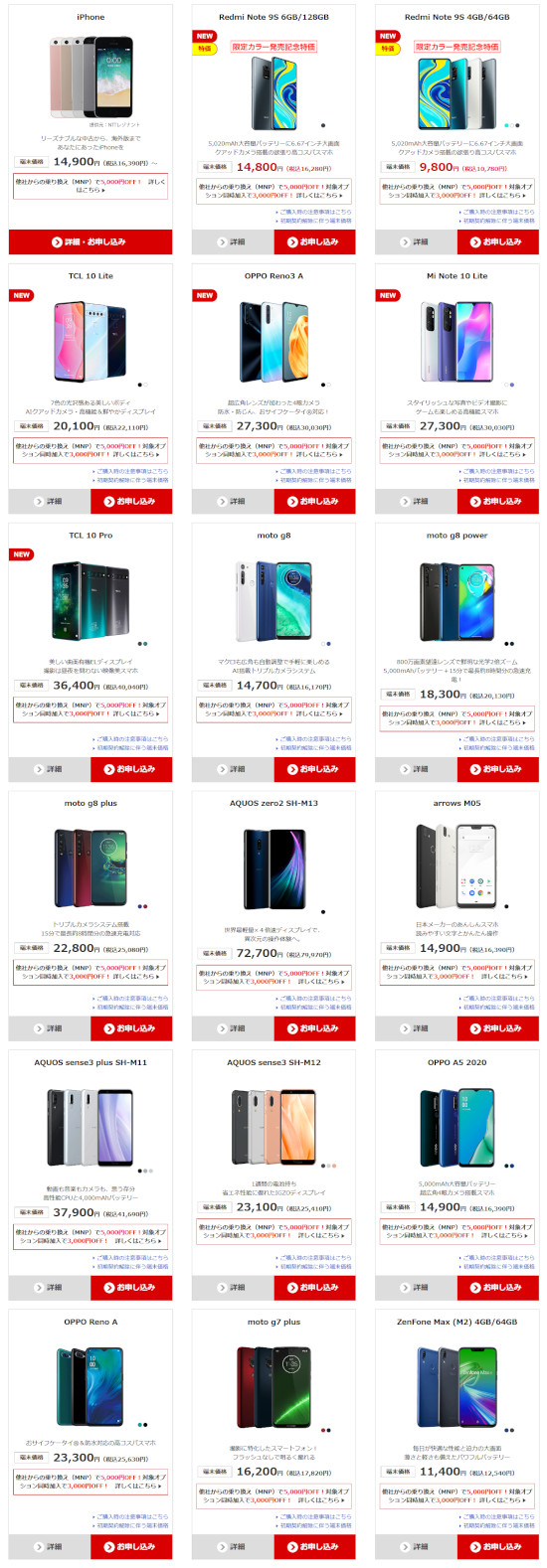Click お申し込み for ZenFone Max (M2)
The image size is (547, 1568).
tap(497, 1547)
